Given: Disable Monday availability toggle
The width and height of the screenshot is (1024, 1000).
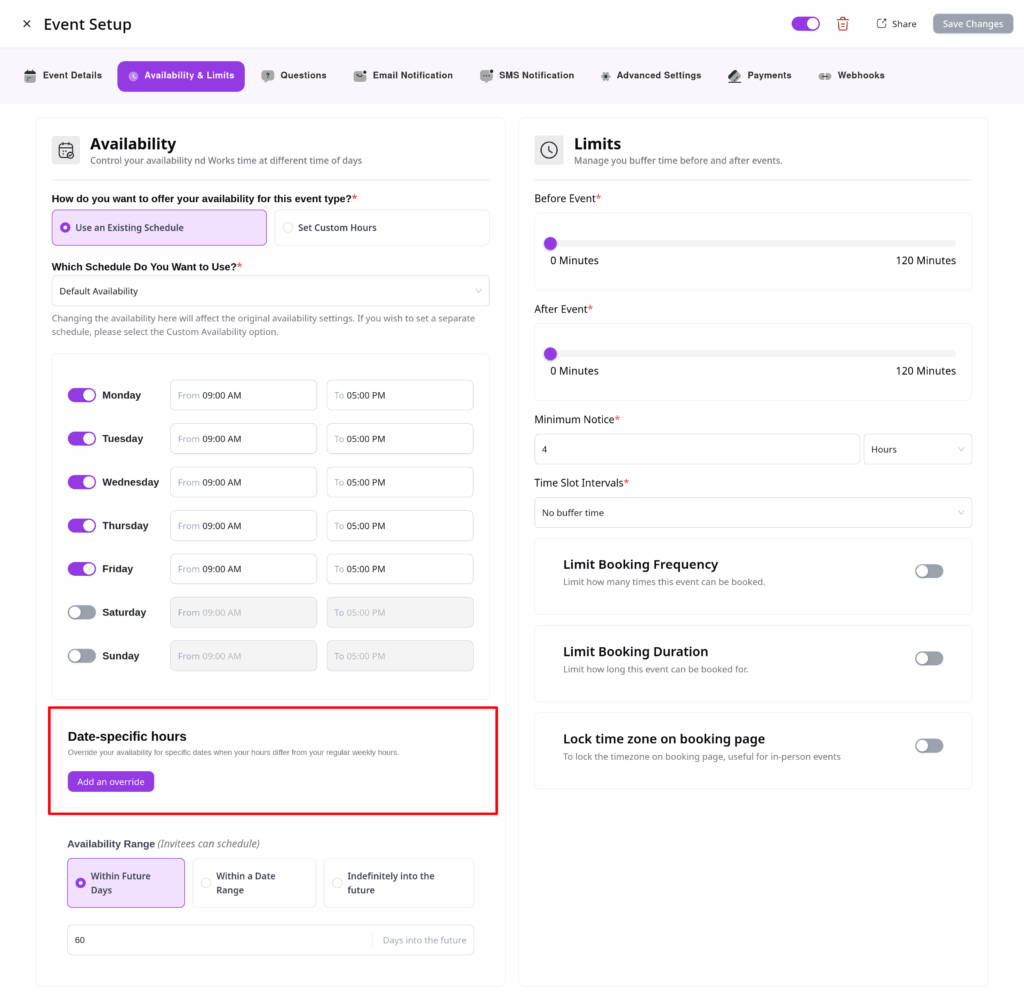Looking at the screenshot, I should (x=82, y=395).
